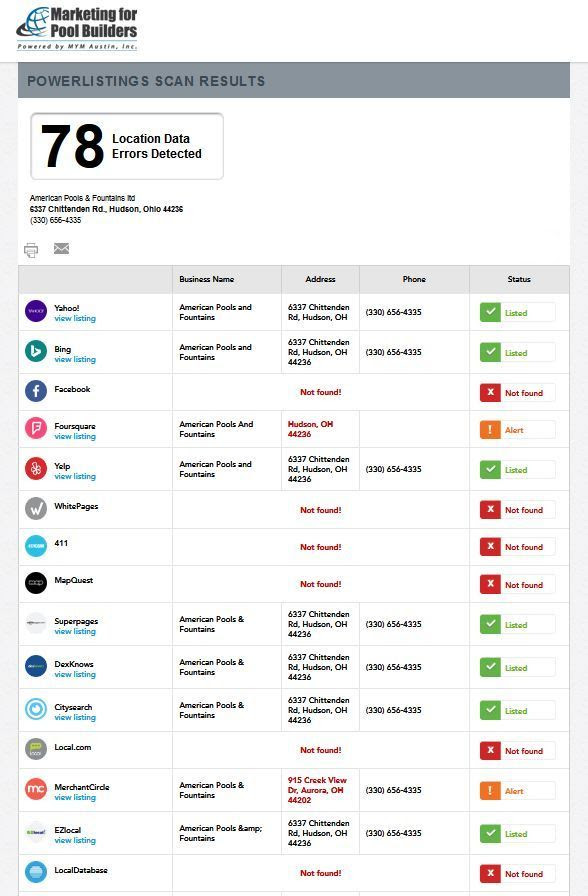This screenshot has width=588, height=896.
Task: Open Foursquare view listing link
Action: pos(75,437)
